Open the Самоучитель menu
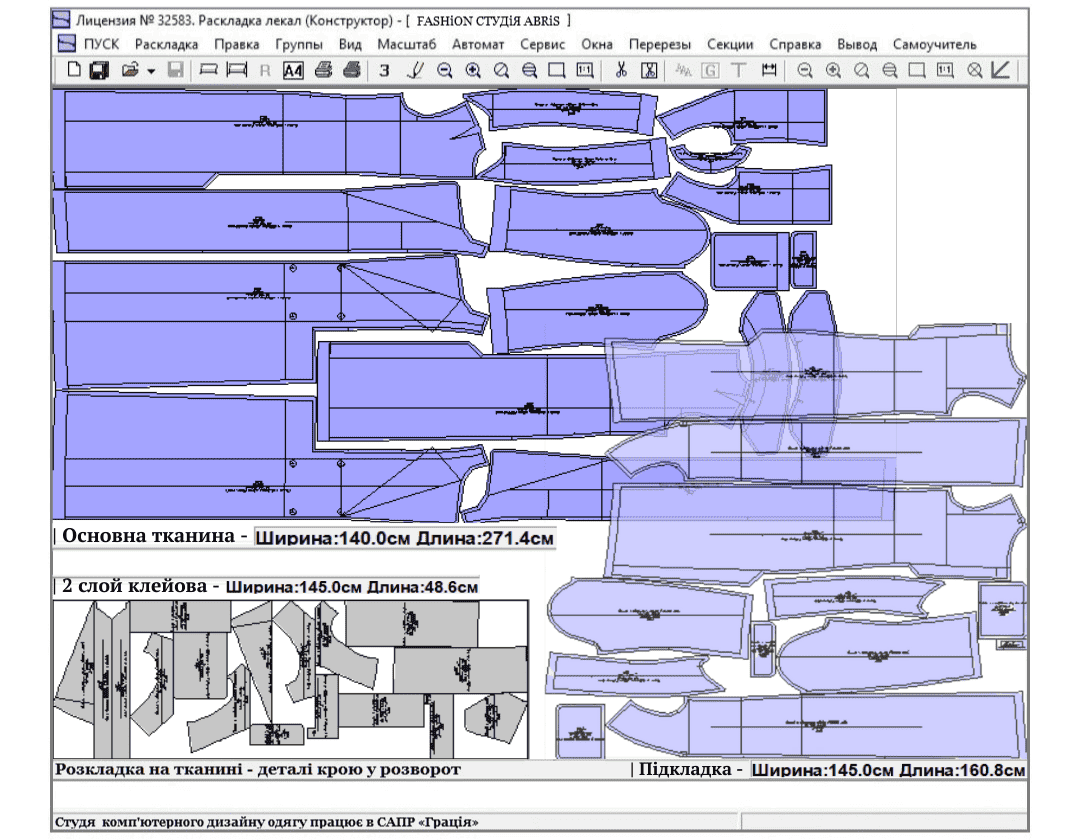The width and height of the screenshot is (1080, 840). click(934, 44)
